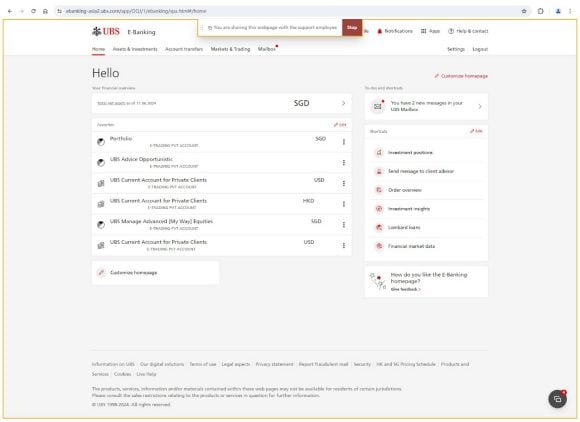Open the browser three-dot menu
Screen dimensions: 580x422
(570, 11)
